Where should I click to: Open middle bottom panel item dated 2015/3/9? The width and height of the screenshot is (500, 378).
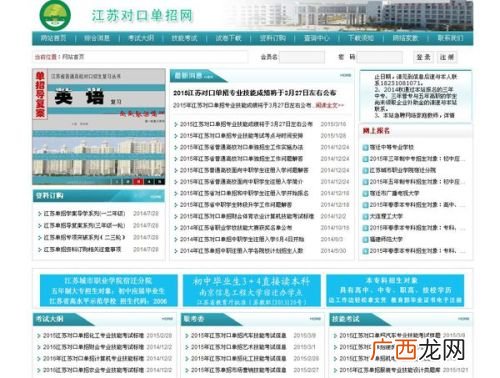tap(239, 336)
